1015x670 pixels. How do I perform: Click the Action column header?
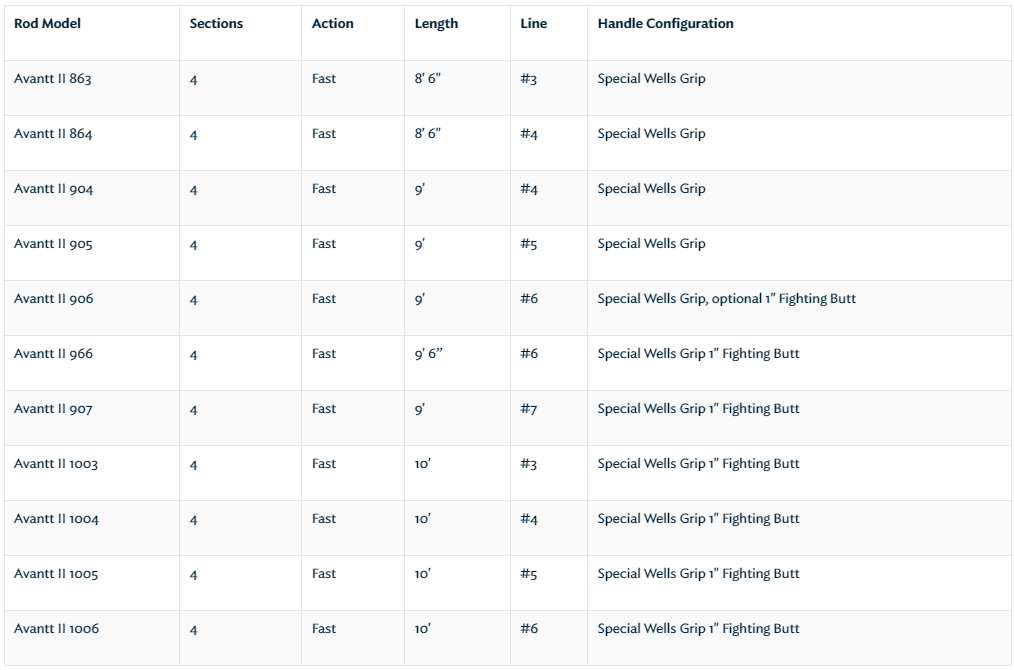click(x=332, y=24)
